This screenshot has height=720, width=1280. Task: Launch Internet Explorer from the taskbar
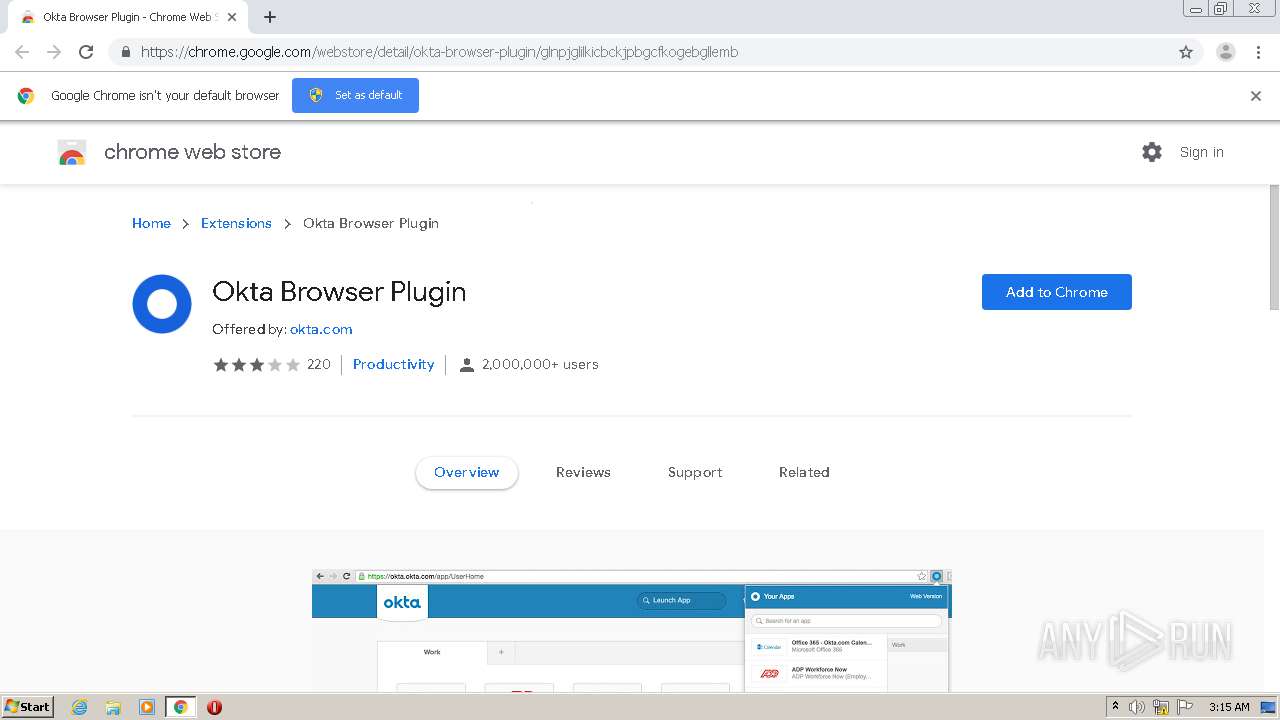[x=79, y=707]
